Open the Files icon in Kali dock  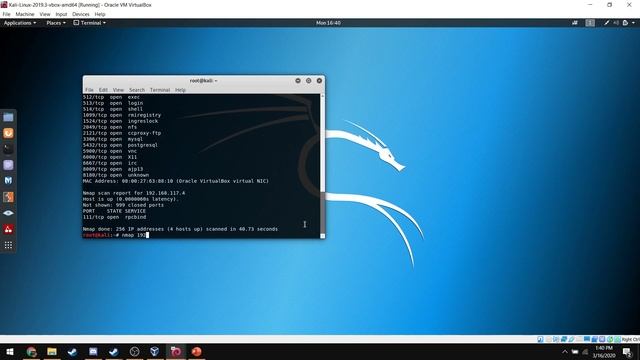[x=8, y=118]
